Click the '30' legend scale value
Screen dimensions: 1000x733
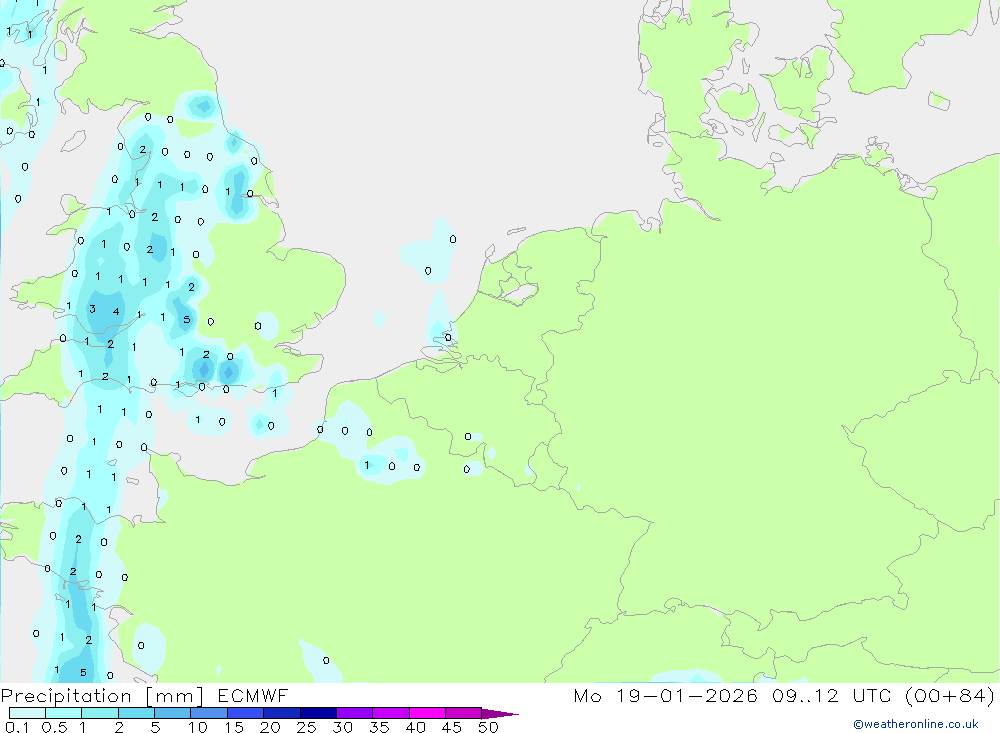coord(342,727)
